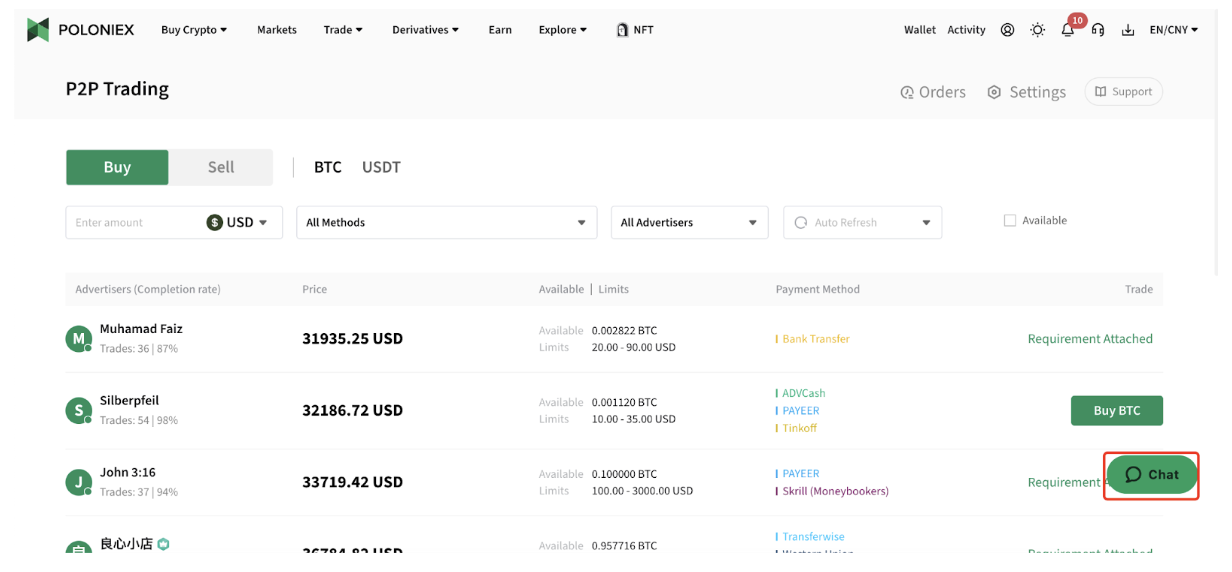The height and width of the screenshot is (572, 1232).
Task: Click the download app icon
Action: 1128,30
